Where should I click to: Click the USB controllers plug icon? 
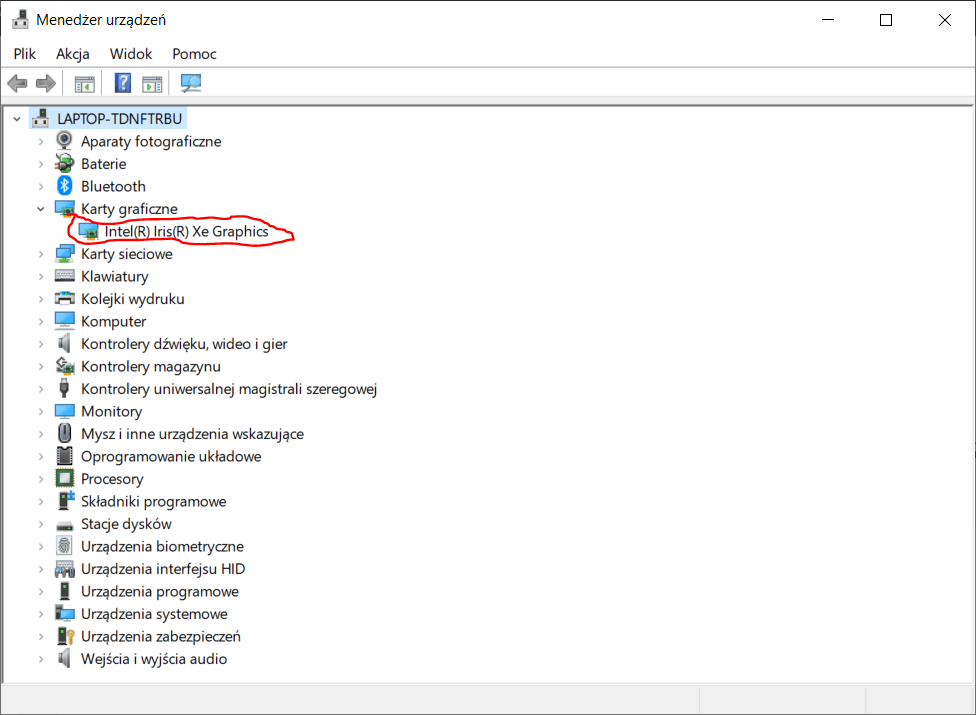pyautogui.click(x=64, y=388)
